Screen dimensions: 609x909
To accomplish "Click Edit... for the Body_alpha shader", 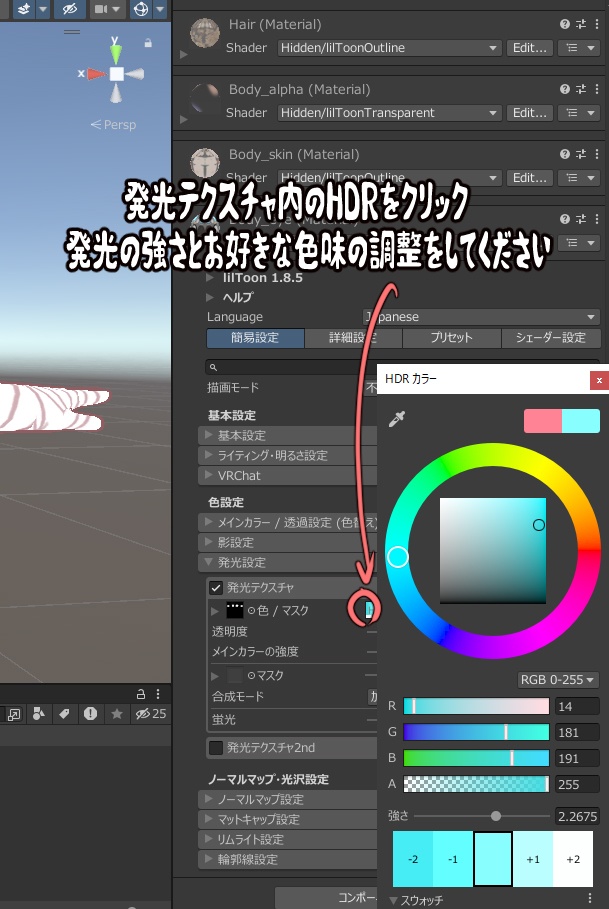I will click(530, 112).
